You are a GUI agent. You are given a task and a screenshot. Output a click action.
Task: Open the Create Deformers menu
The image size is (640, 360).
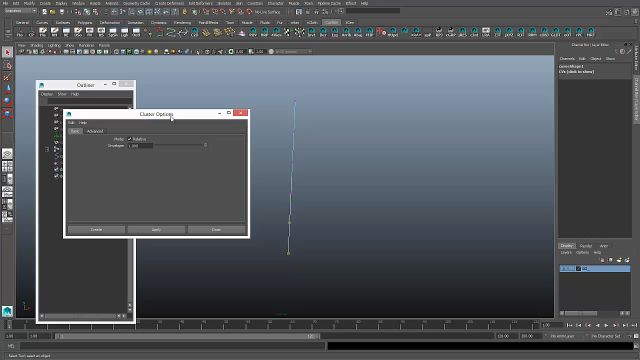(169, 3)
